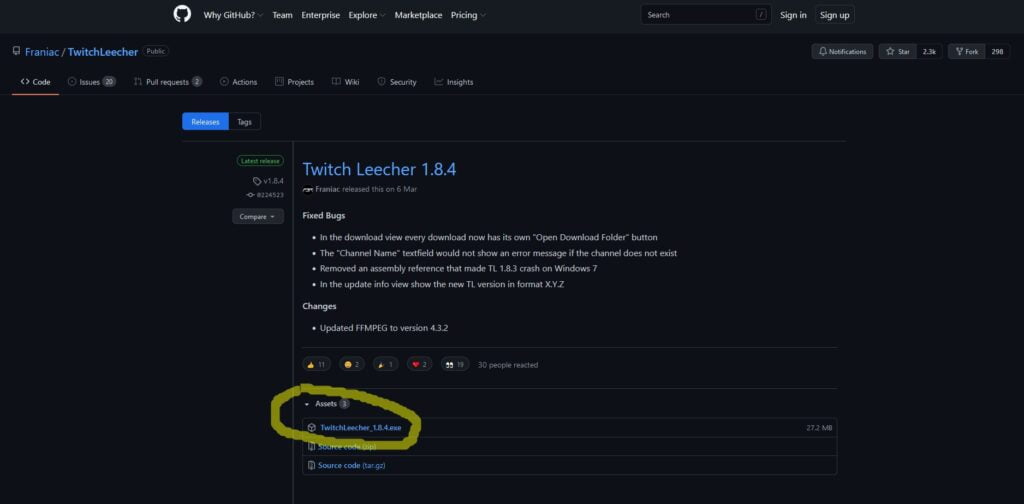The height and width of the screenshot is (504, 1024).
Task: Switch to the Security tab
Action: (397, 82)
